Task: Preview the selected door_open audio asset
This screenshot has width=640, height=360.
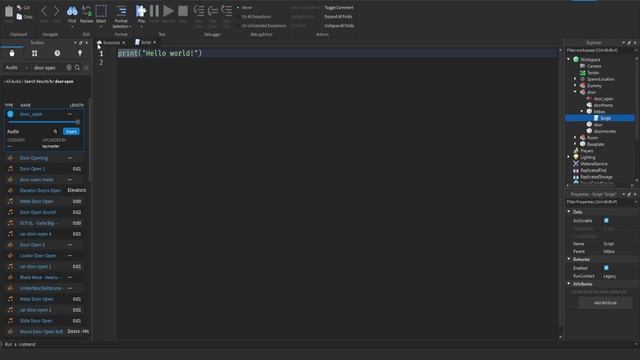Action: tap(55, 131)
